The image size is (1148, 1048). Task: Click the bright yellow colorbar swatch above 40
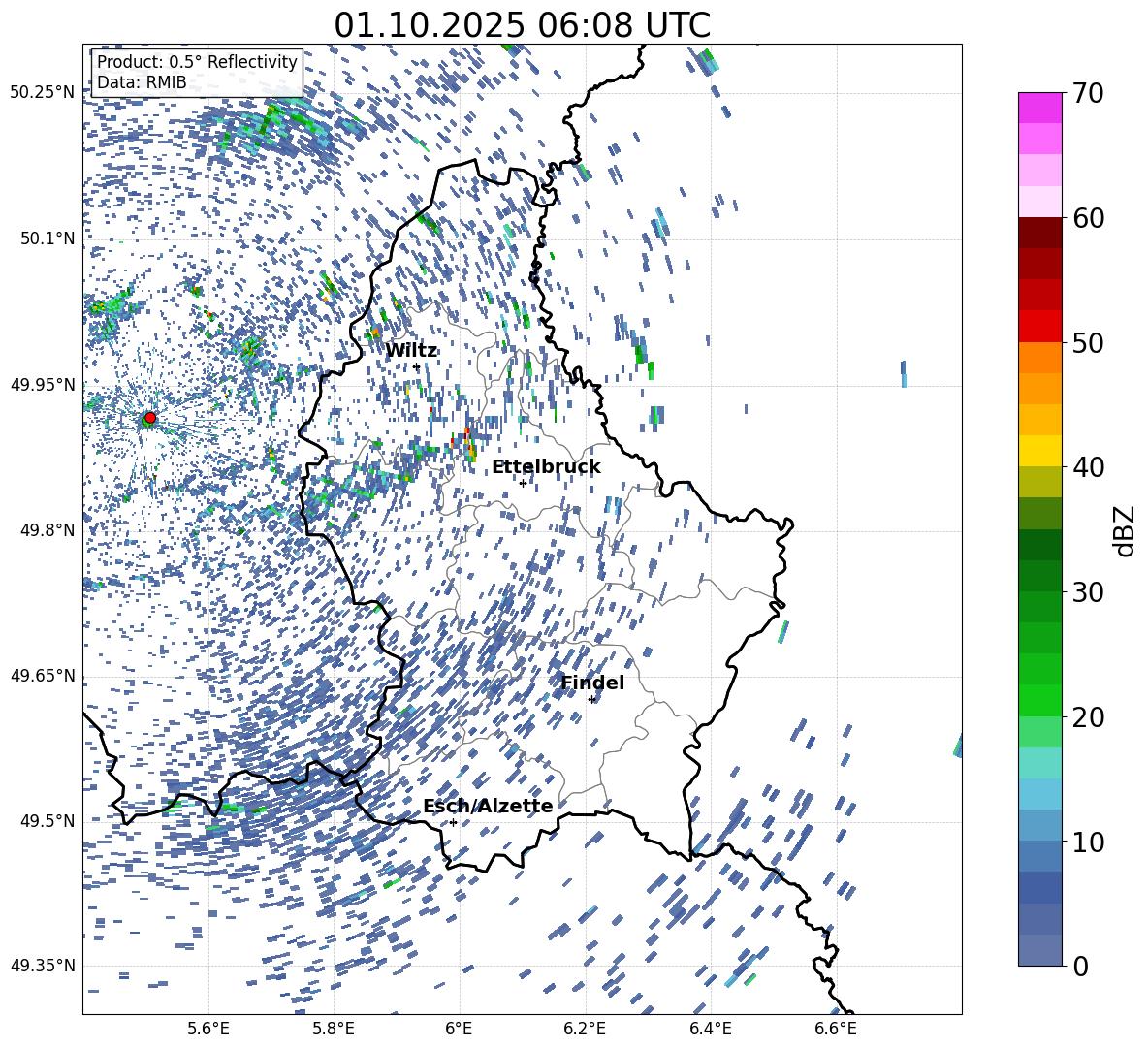1039,451
